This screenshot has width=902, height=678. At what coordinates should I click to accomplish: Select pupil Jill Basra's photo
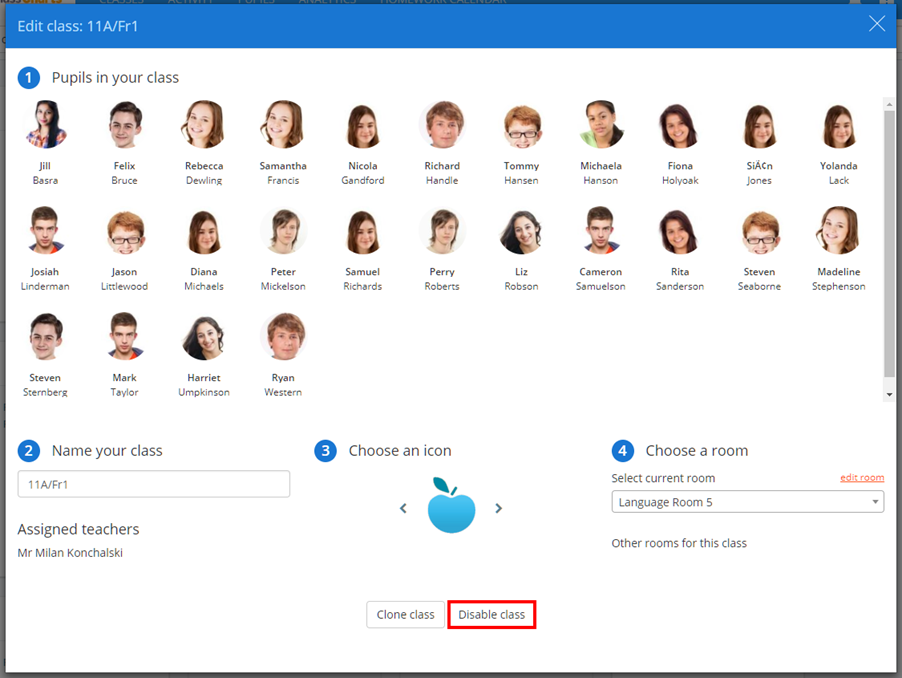coord(44,125)
